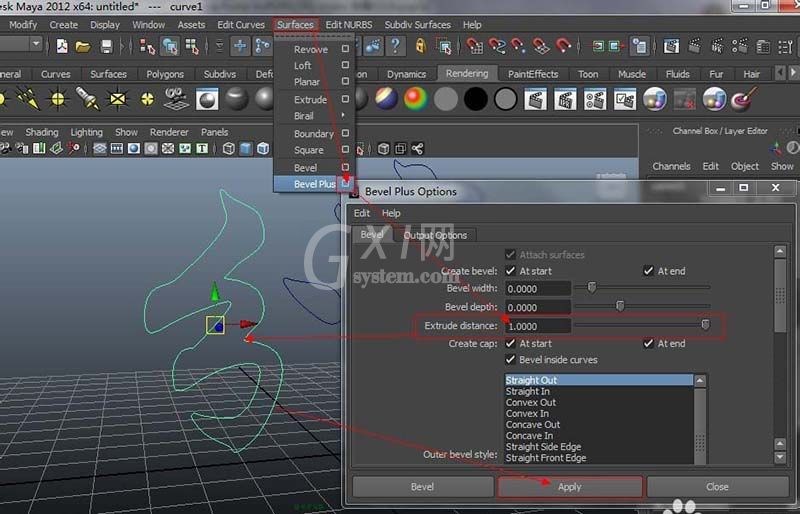
Task: Click the shelf tabs right arrow
Action: [x=793, y=73]
